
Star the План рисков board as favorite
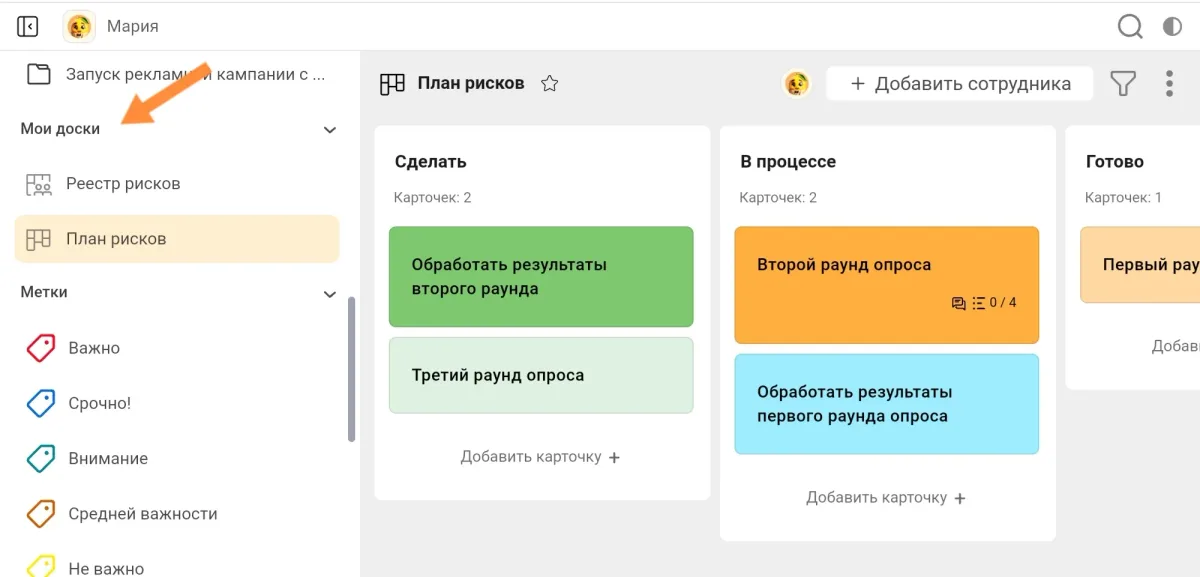coord(549,84)
